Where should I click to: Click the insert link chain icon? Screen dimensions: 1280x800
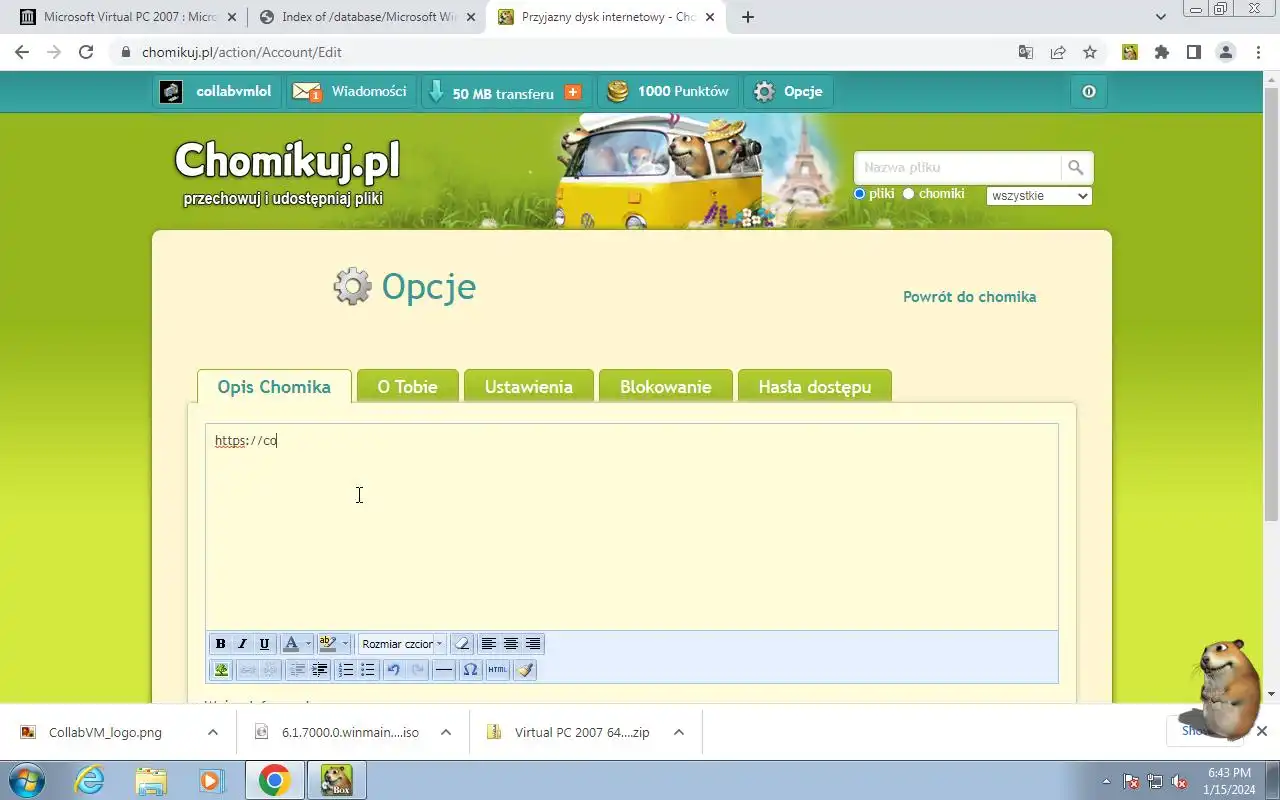pyautogui.click(x=247, y=670)
